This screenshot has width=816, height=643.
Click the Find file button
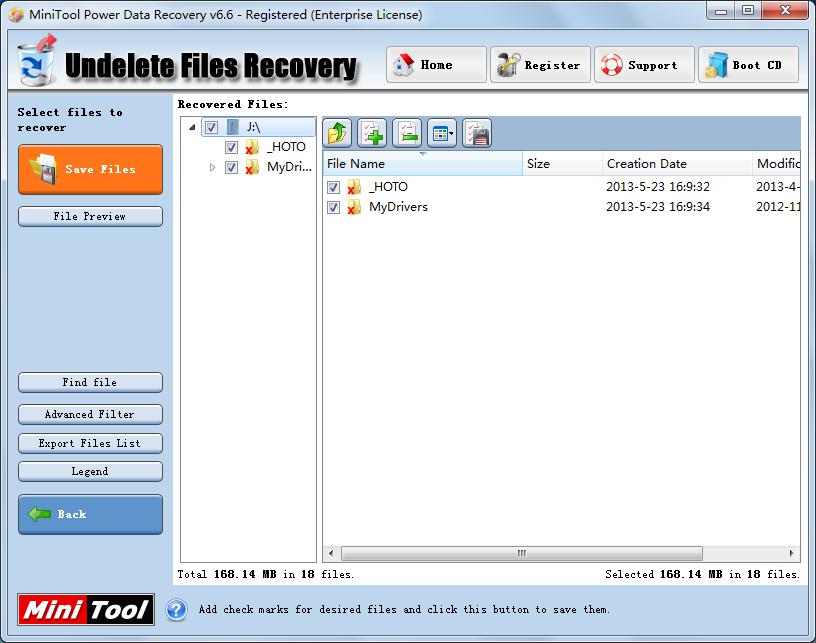(91, 382)
